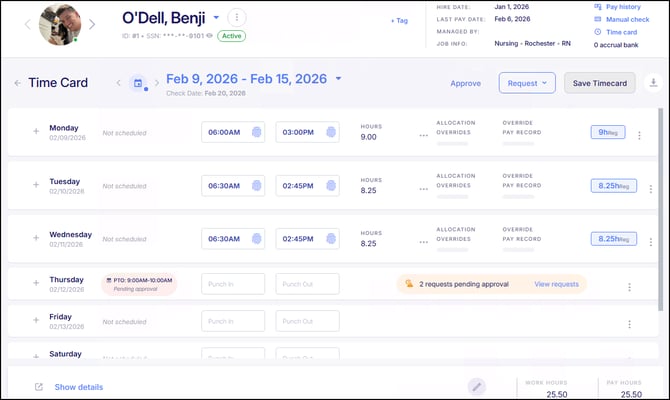
Task: Click the employee more options circle button
Action: (x=236, y=17)
